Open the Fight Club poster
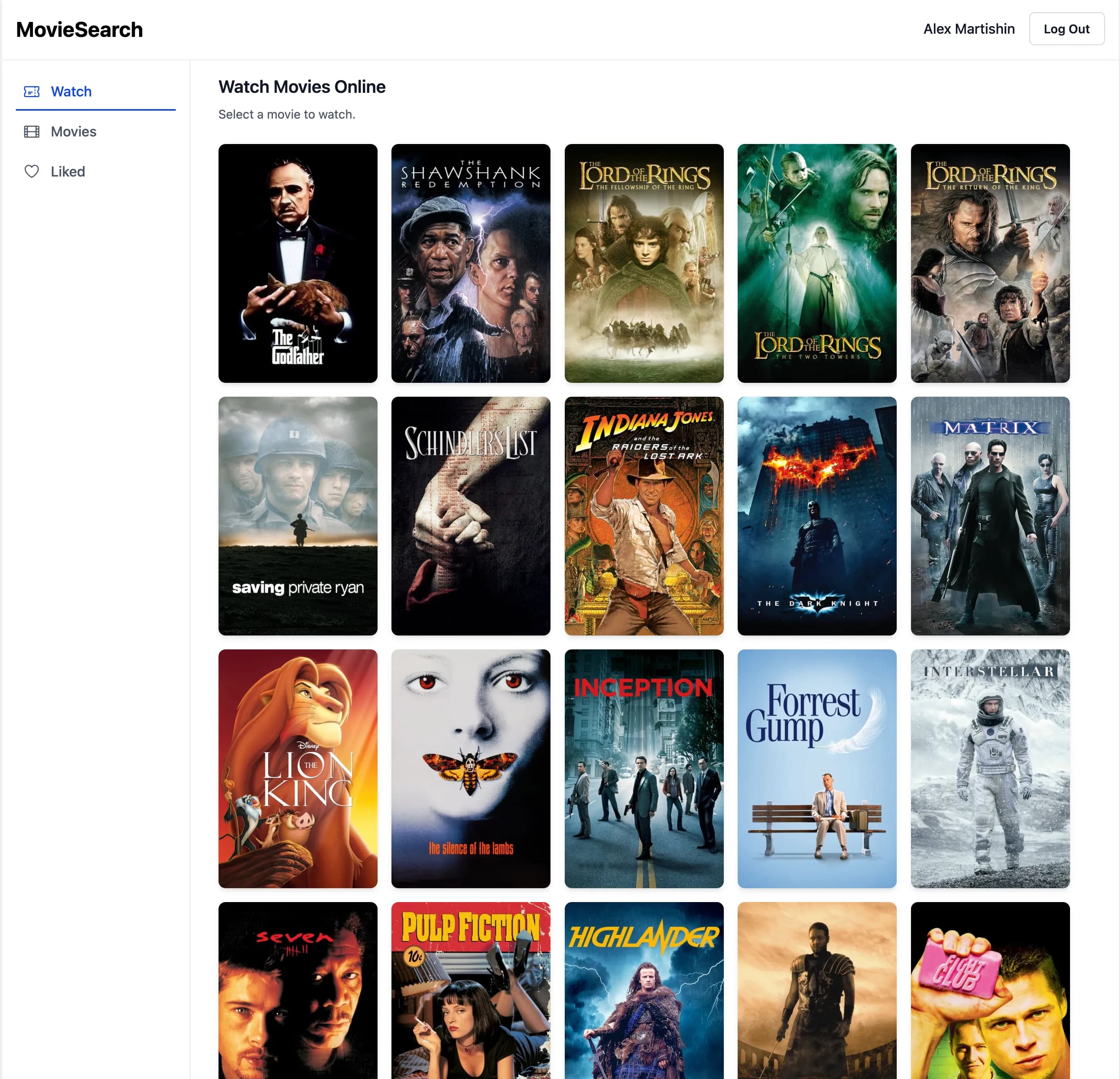Screen dimensions: 1120x1079 (990, 991)
